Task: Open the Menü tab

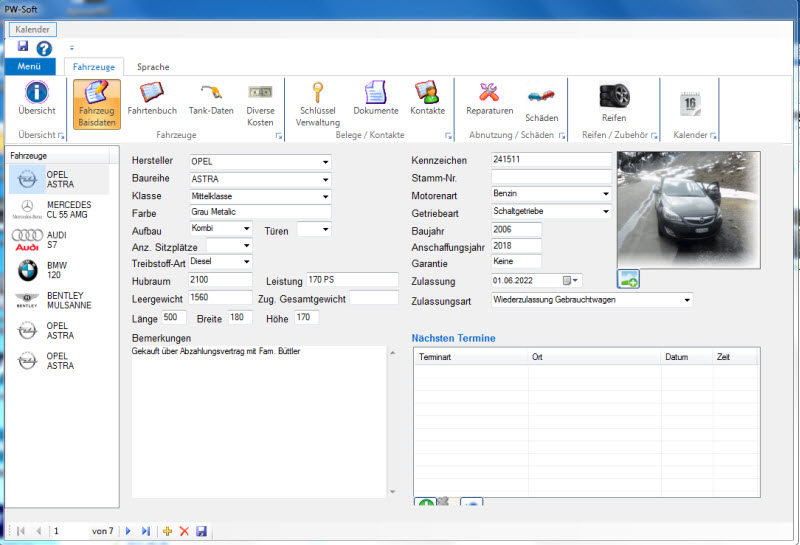Action: (x=29, y=67)
